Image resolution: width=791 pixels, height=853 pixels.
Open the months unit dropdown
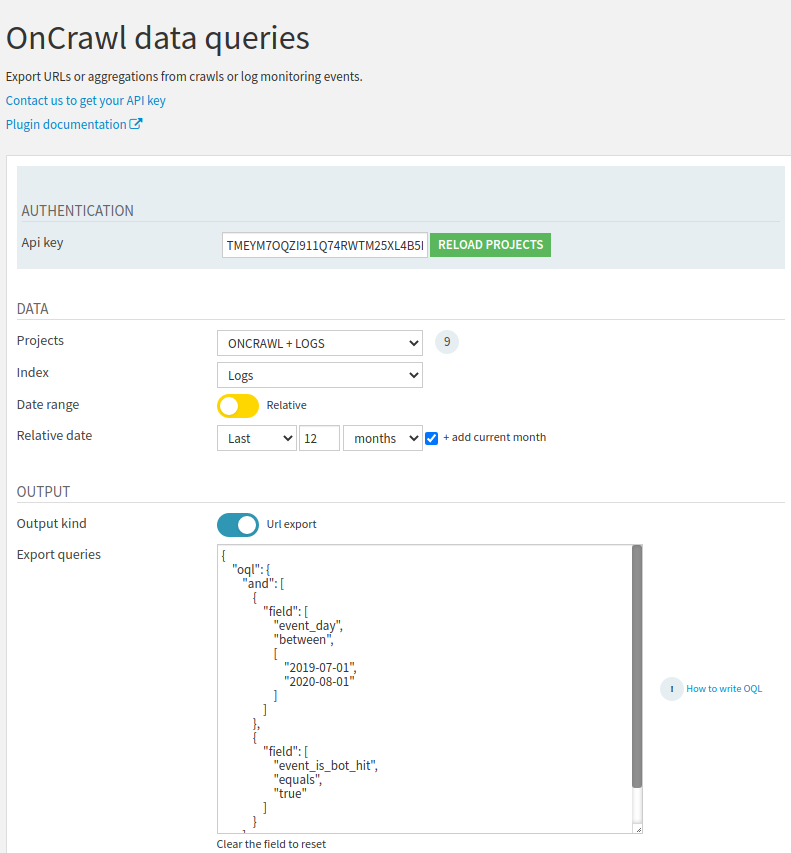coord(383,438)
